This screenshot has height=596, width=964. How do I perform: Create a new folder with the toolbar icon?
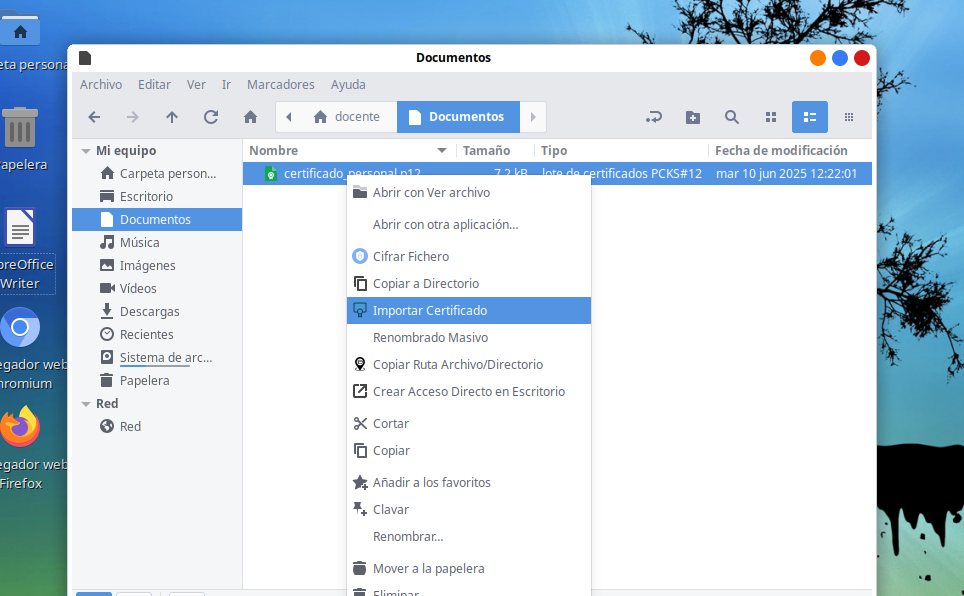(693, 117)
